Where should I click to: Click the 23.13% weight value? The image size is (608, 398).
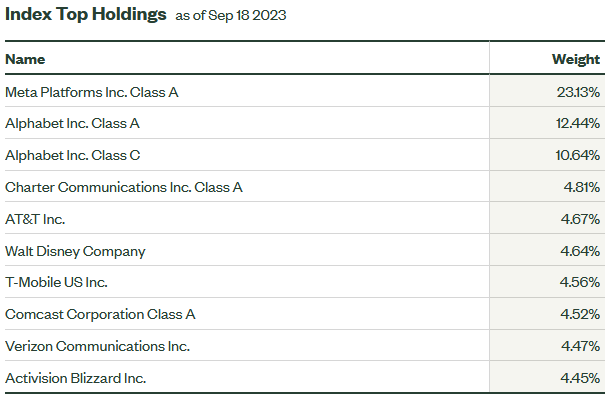[578, 92]
